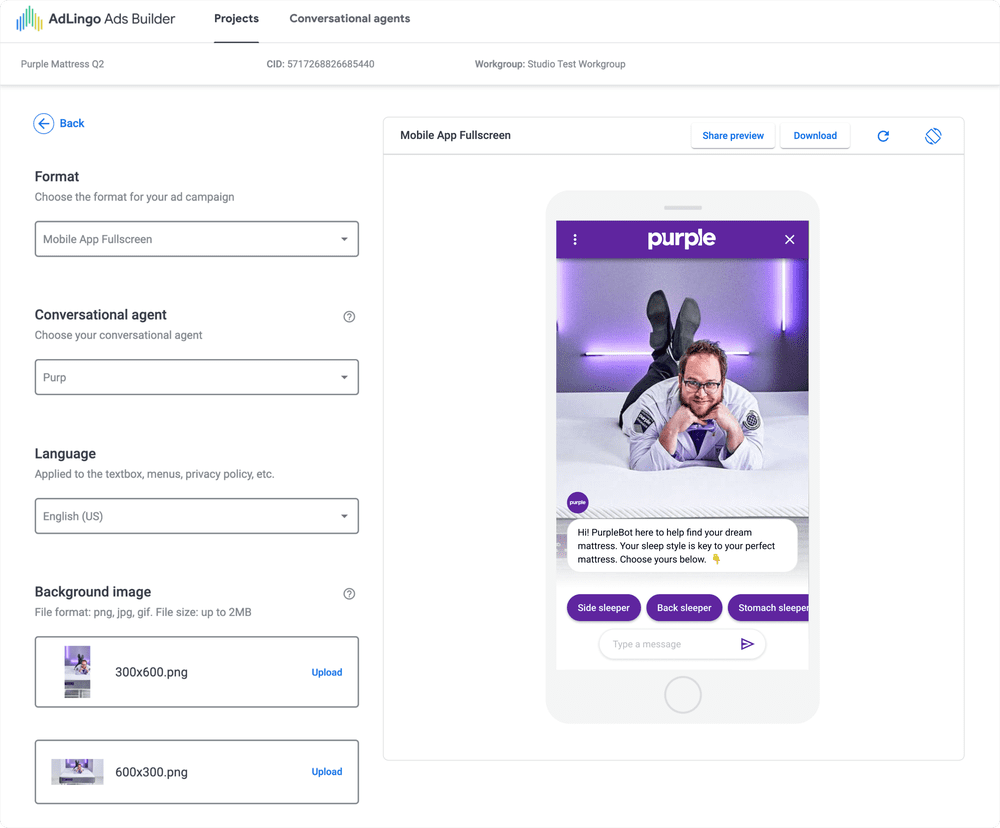Click the Download button
The width and height of the screenshot is (1000, 828).
[x=814, y=135]
